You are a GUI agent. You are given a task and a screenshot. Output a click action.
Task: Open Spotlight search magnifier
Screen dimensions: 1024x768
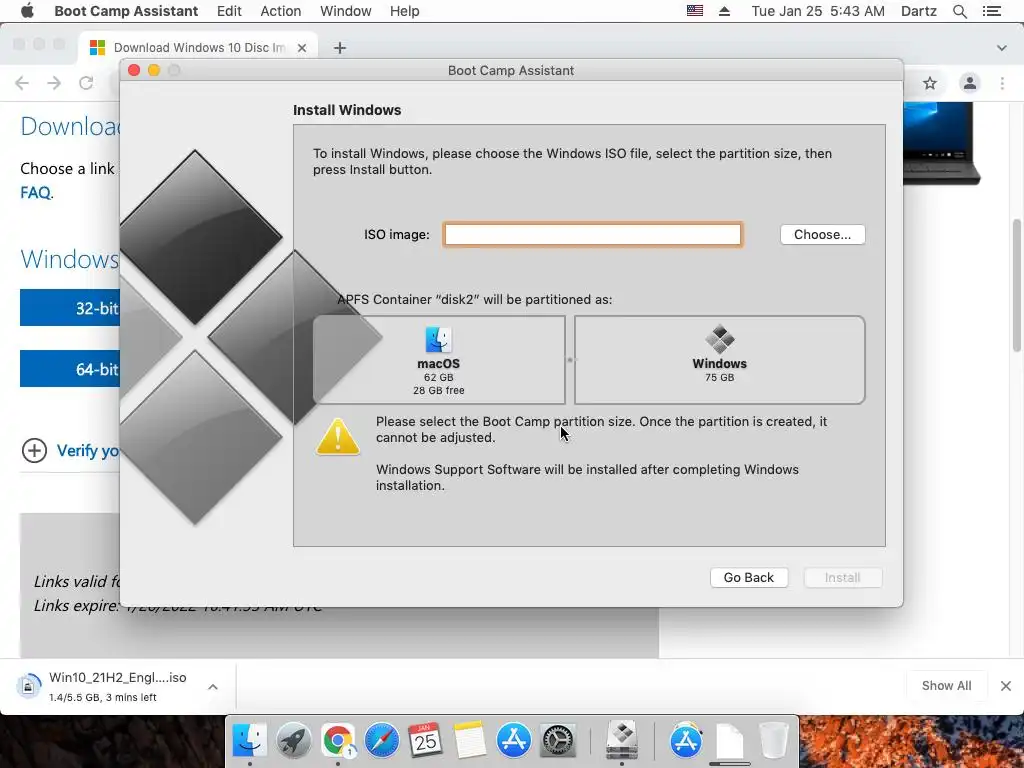pos(960,11)
